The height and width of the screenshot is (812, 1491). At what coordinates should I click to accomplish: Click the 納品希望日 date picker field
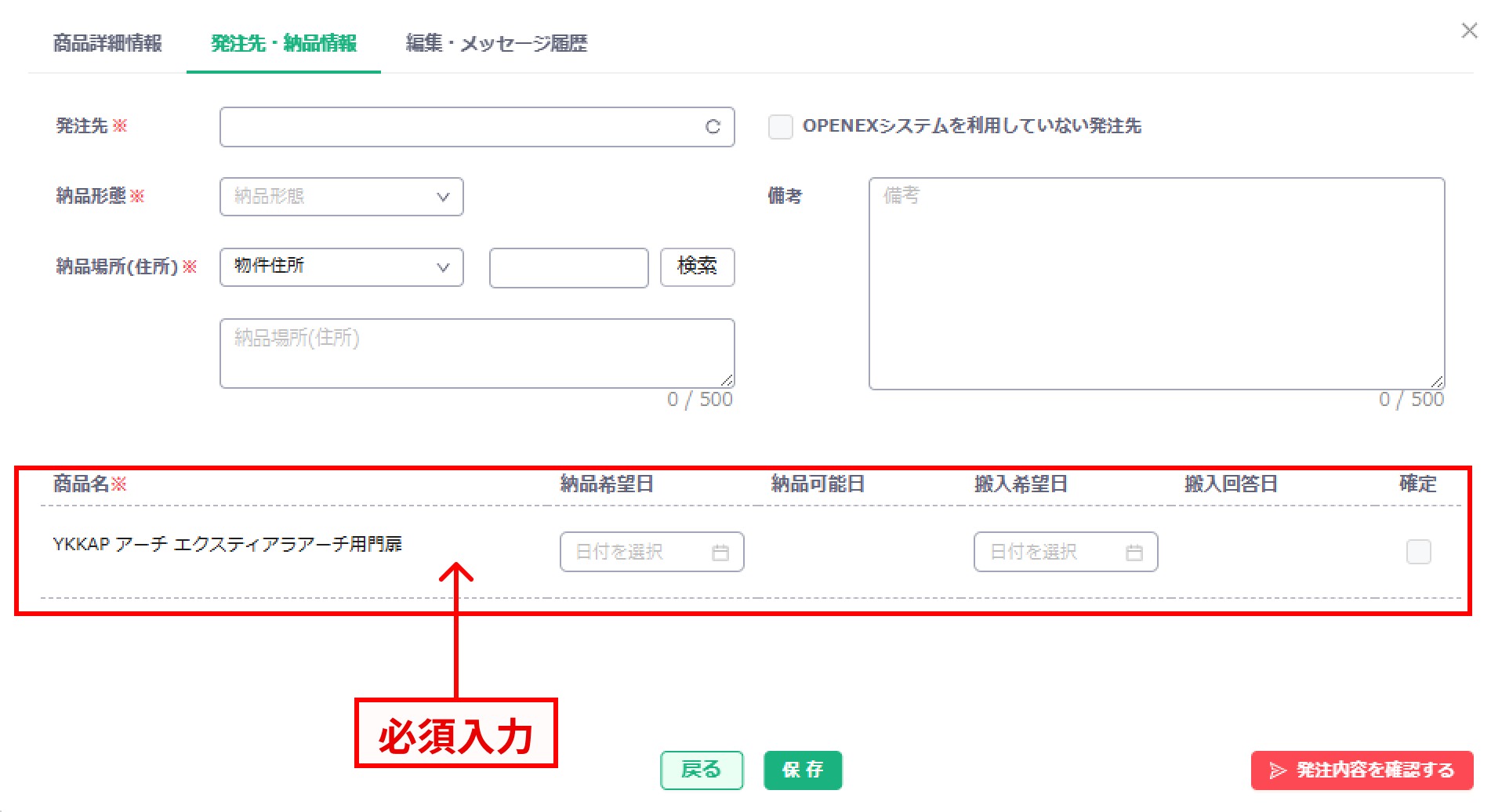pos(651,552)
